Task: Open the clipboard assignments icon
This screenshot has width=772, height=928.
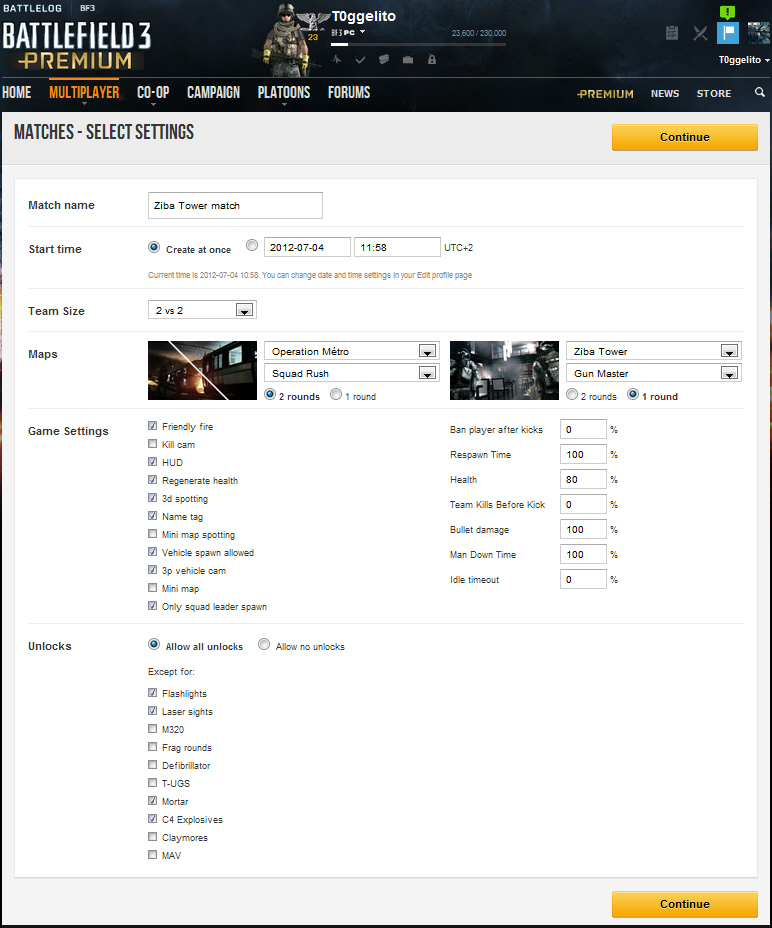Action: 672,33
